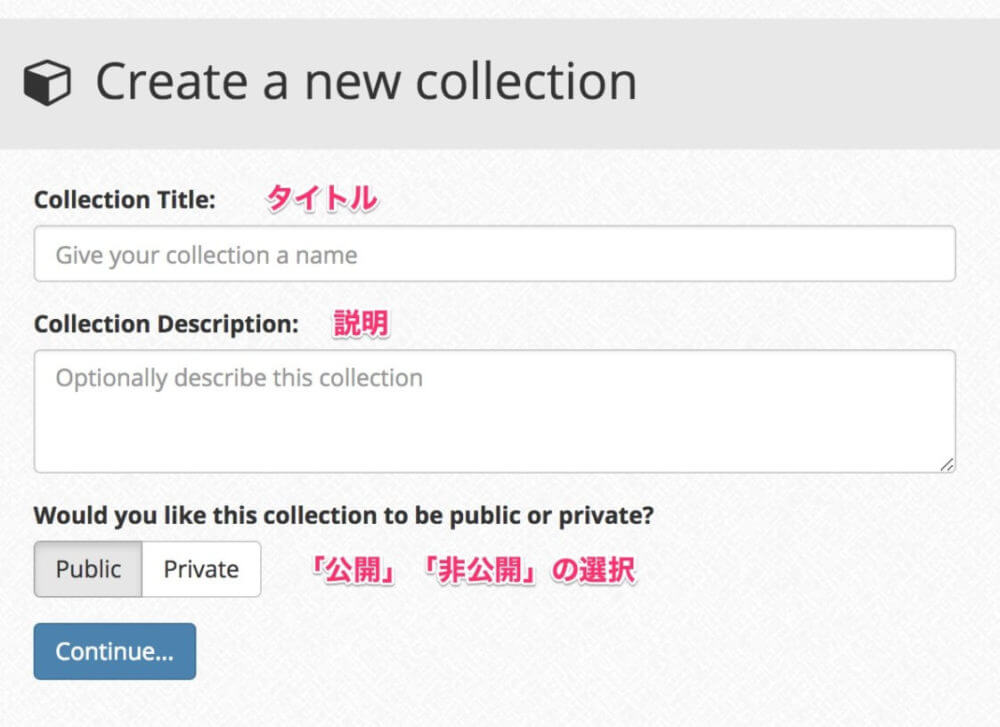1000x727 pixels.
Task: Focus the 'Optionally describe this collection' textarea
Action: [494, 411]
